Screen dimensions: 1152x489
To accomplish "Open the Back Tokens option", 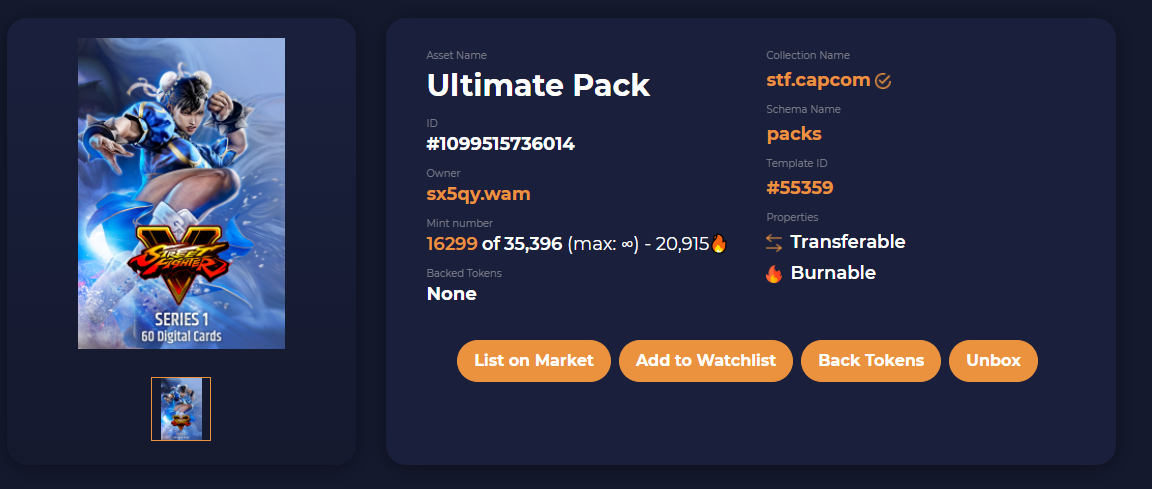I will 871,361.
